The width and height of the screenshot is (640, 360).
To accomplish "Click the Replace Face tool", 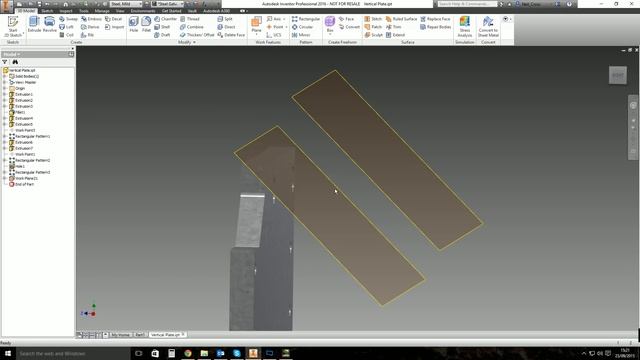I will tap(435, 19).
